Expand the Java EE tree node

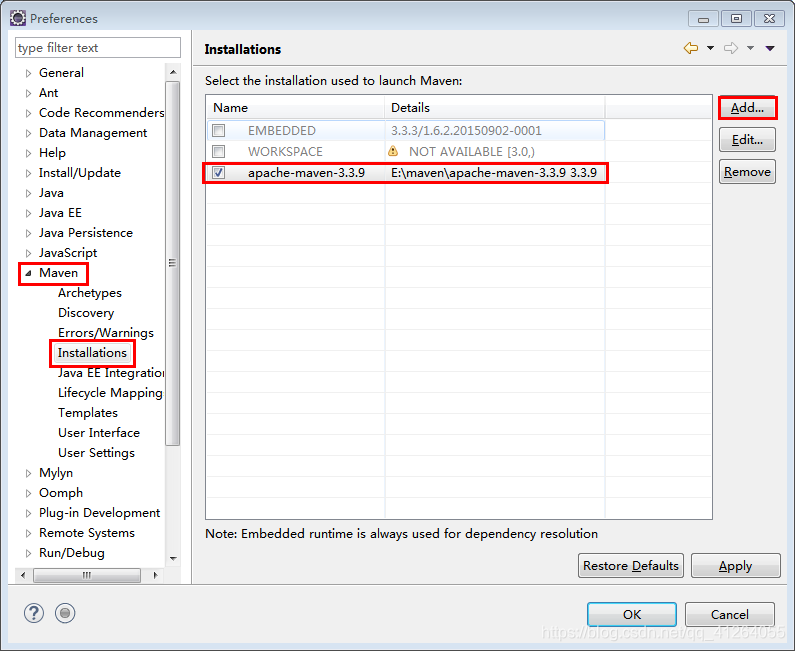28,213
